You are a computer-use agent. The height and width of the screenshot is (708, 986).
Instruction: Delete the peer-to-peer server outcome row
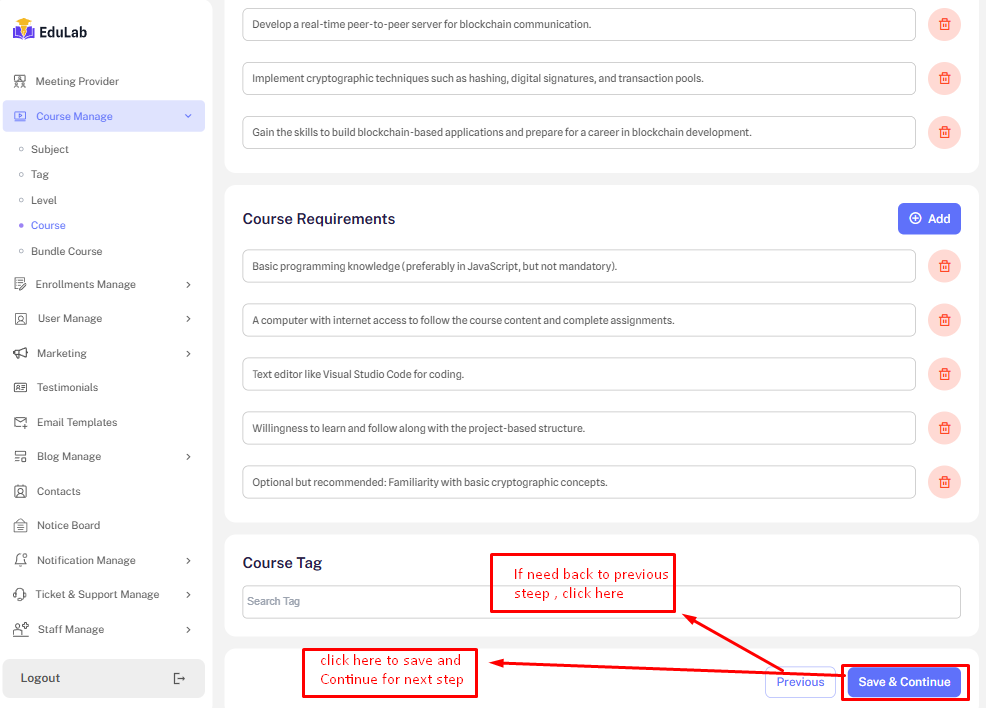[x=944, y=25]
